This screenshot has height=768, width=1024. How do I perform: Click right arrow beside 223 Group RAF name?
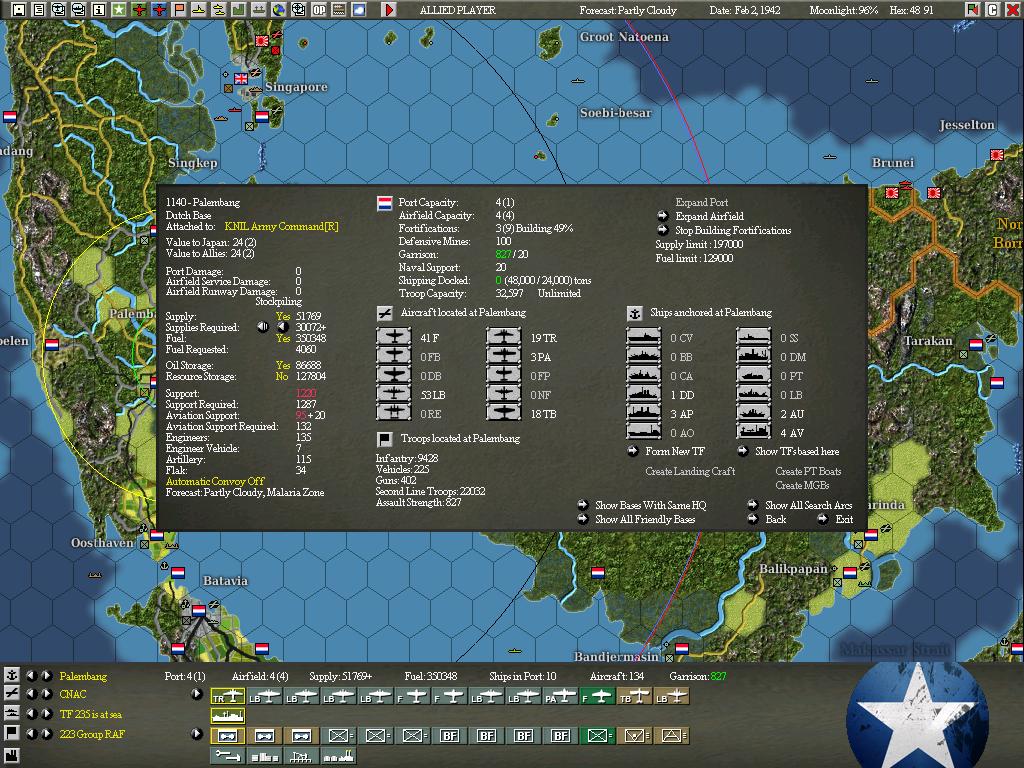coord(46,733)
